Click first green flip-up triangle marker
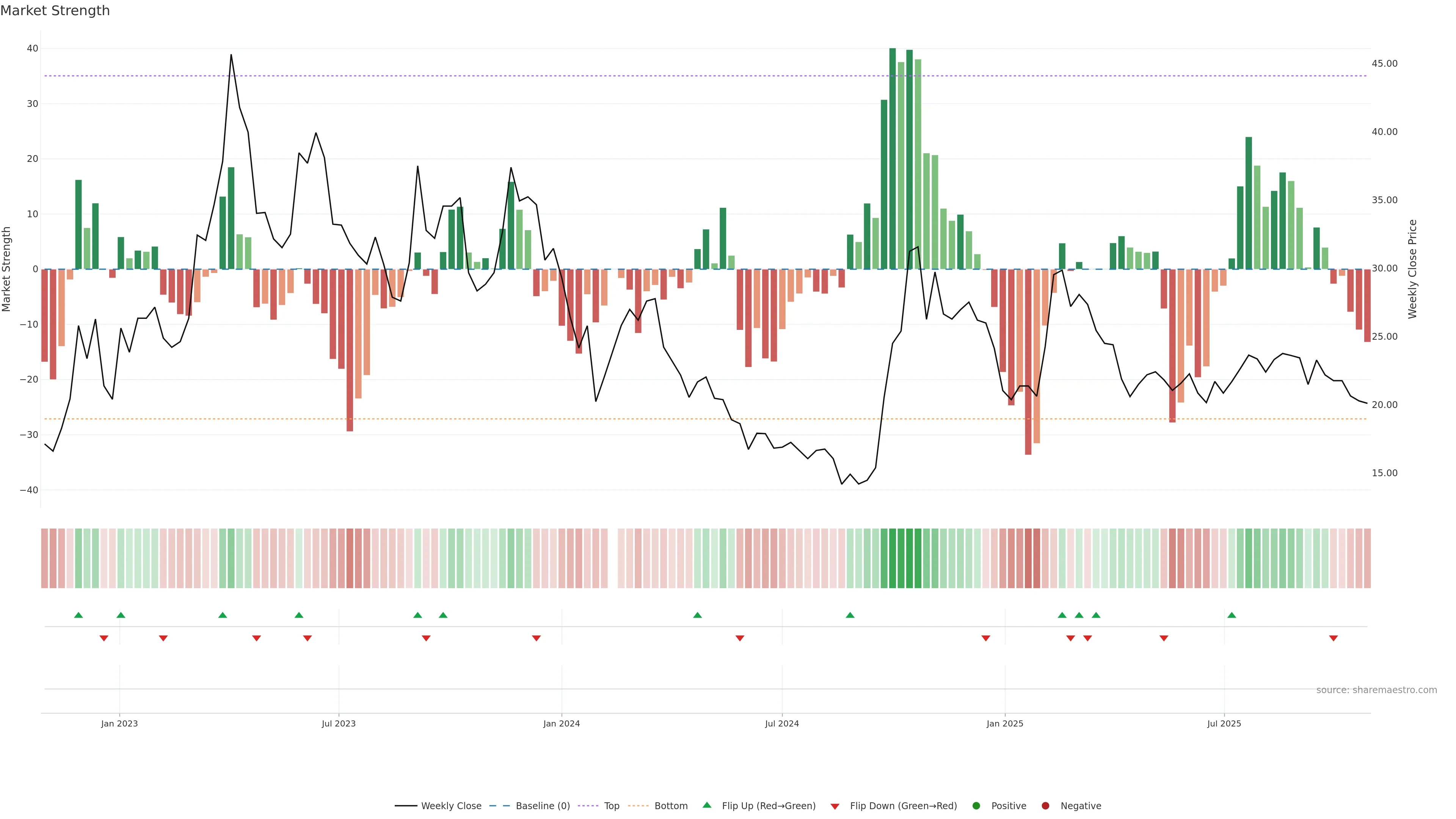Viewport: 1456px width, 819px height. click(x=78, y=615)
